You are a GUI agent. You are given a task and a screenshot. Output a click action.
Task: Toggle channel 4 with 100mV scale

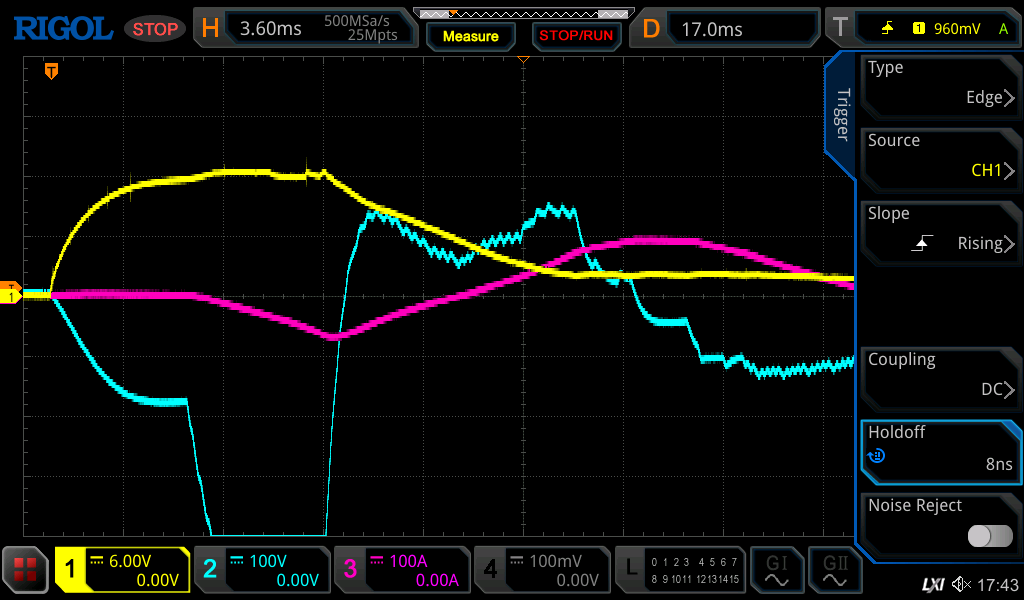coord(541,570)
